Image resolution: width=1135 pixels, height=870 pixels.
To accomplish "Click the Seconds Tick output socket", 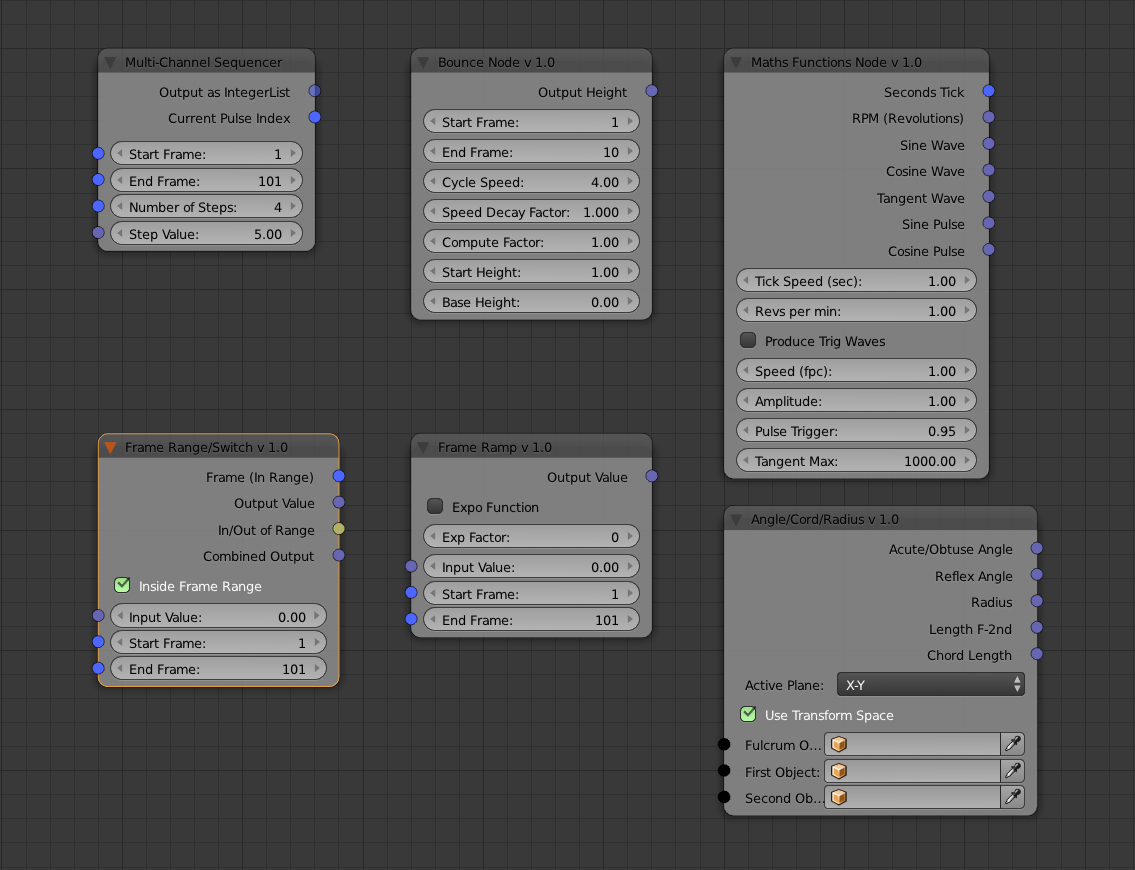I will click(989, 91).
